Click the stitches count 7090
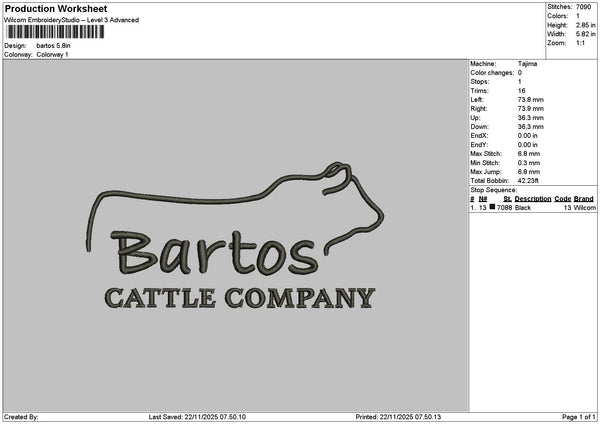The width and height of the screenshot is (600, 424). click(583, 7)
